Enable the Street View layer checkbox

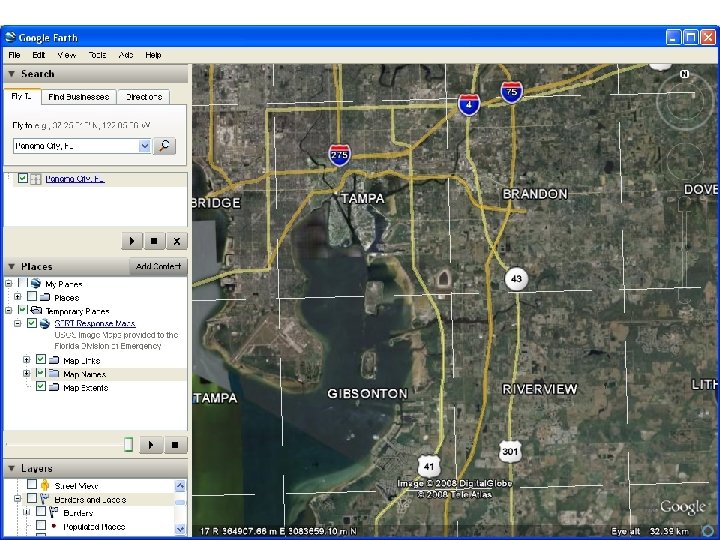tap(32, 484)
